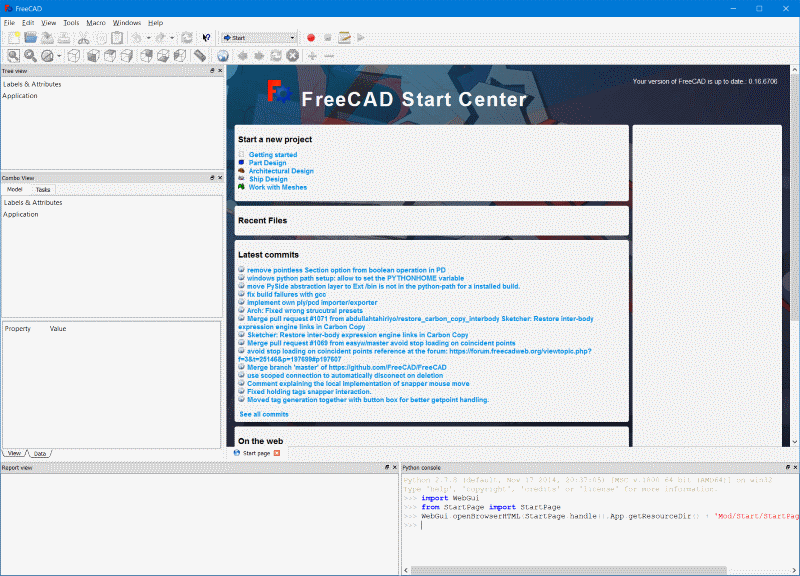Open a file using the folder icon
Screen dimensions: 800x576
[31, 38]
